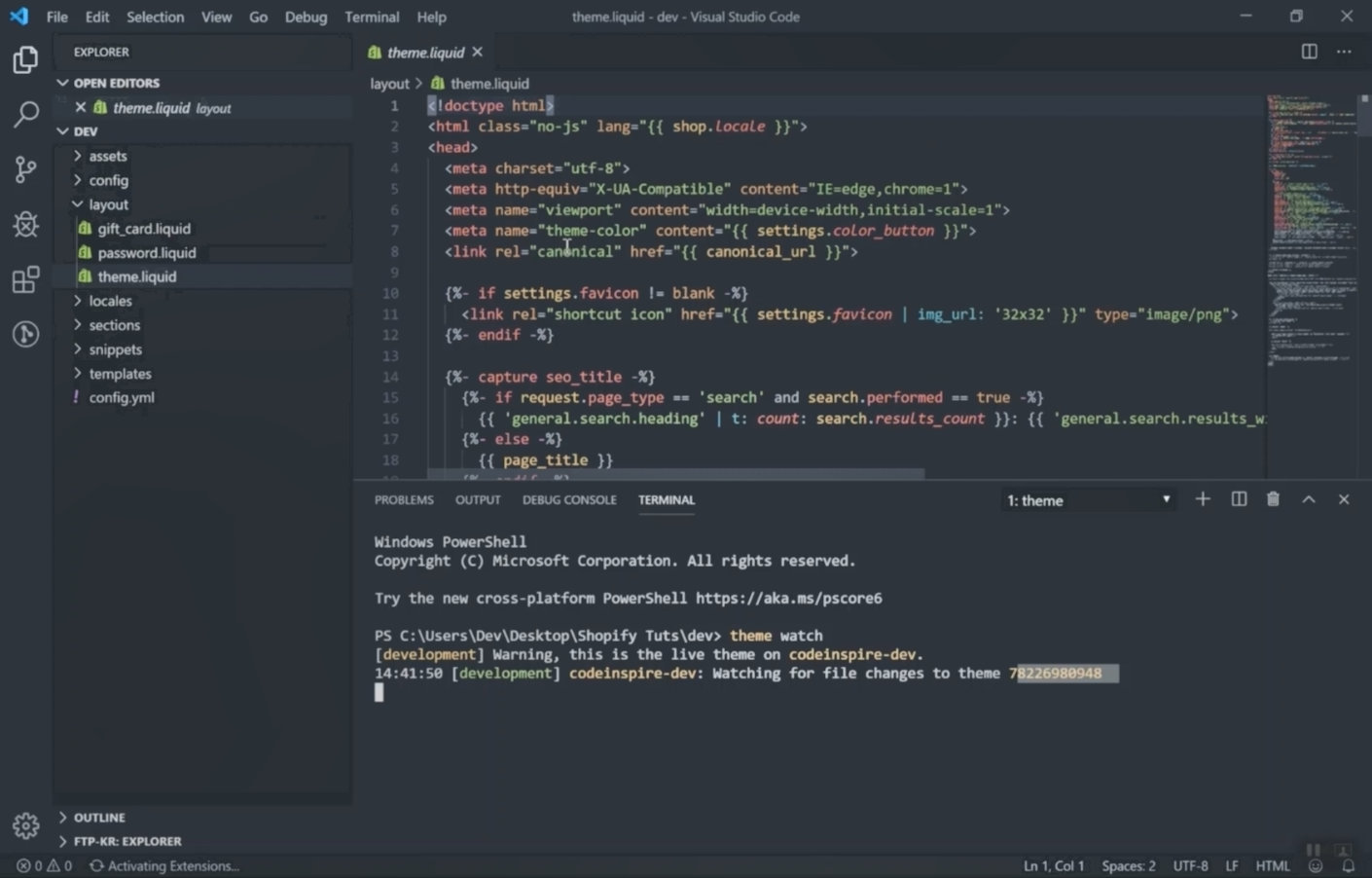Open the Selection menu
This screenshot has width=1372, height=878.
(155, 17)
